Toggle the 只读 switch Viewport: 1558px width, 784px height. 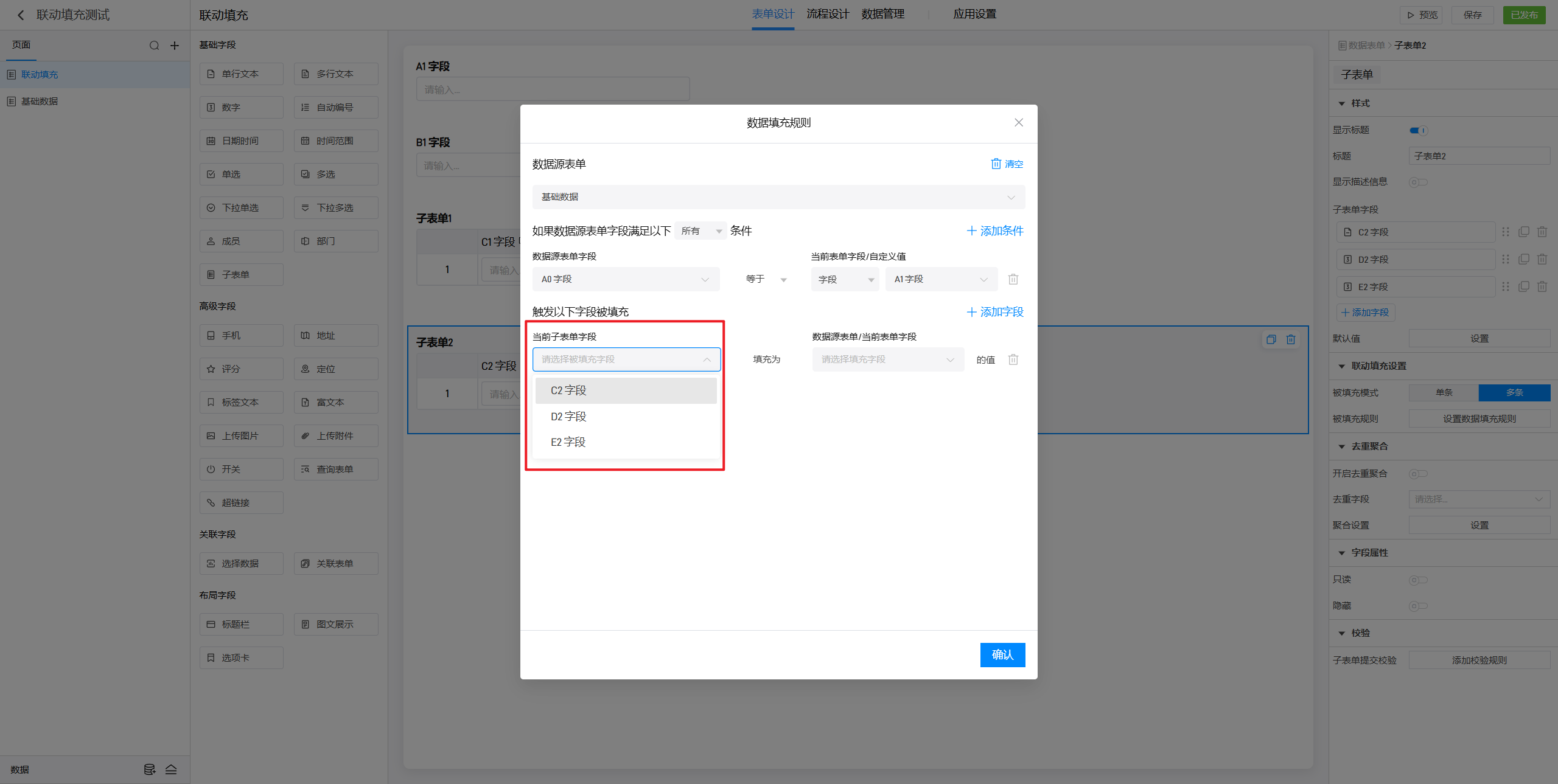click(x=1418, y=580)
